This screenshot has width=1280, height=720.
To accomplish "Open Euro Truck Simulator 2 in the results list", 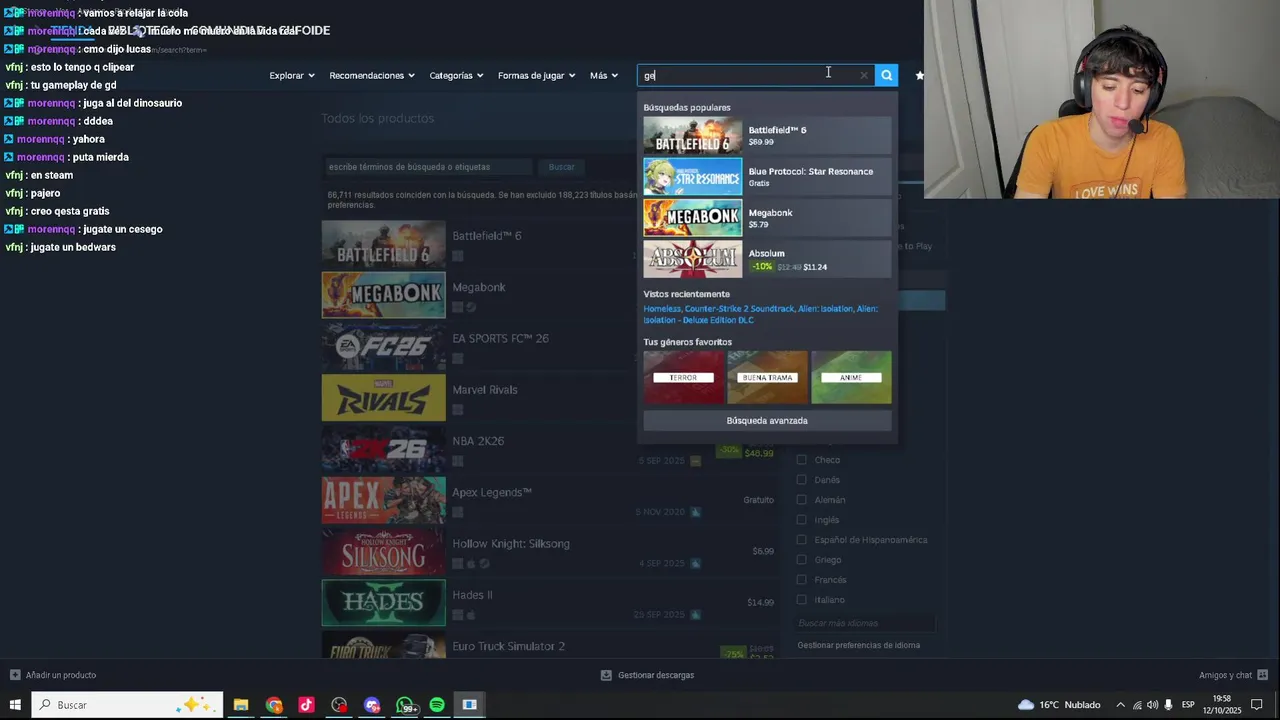I will click(548, 645).
